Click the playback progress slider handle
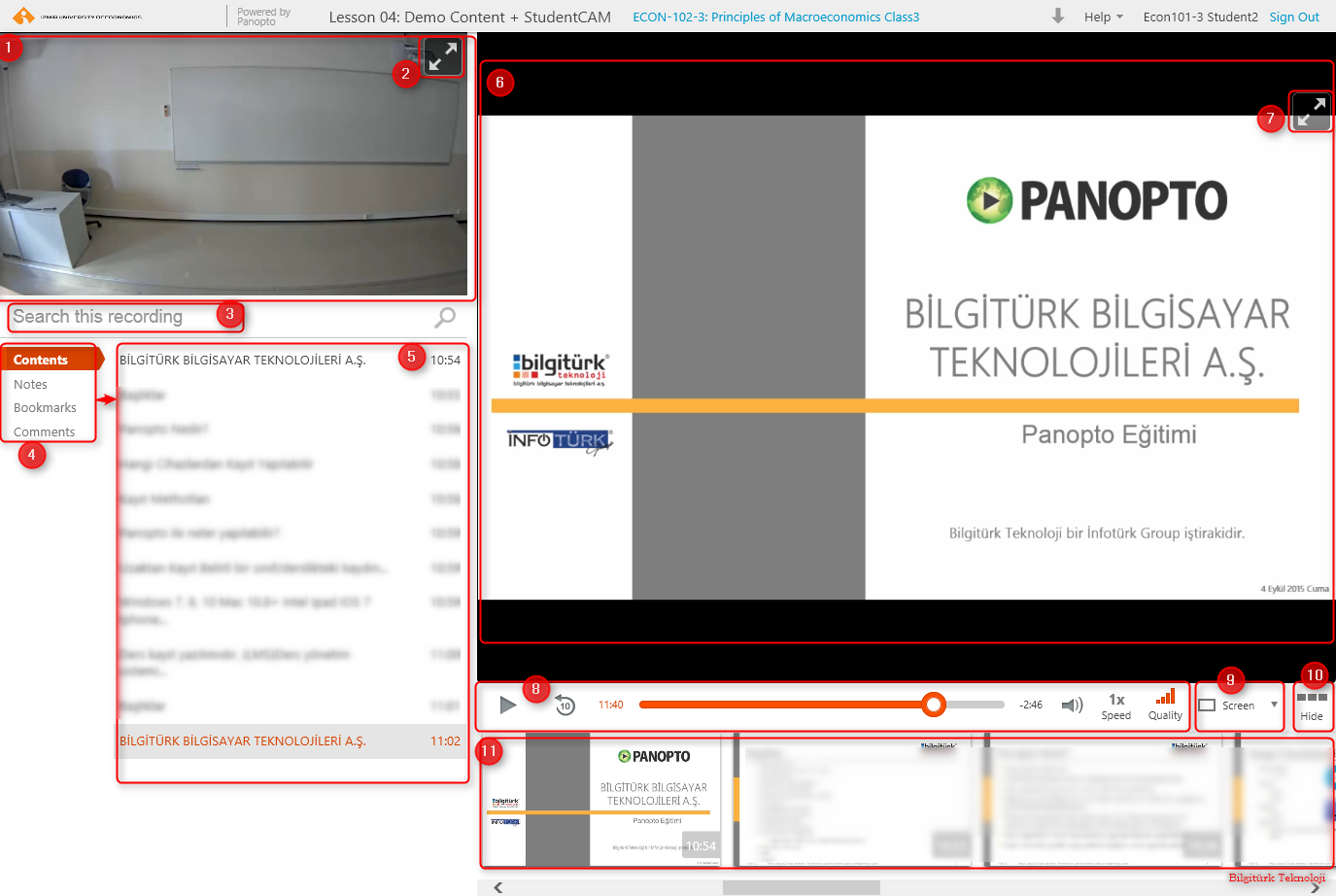1336x896 pixels. (x=933, y=705)
